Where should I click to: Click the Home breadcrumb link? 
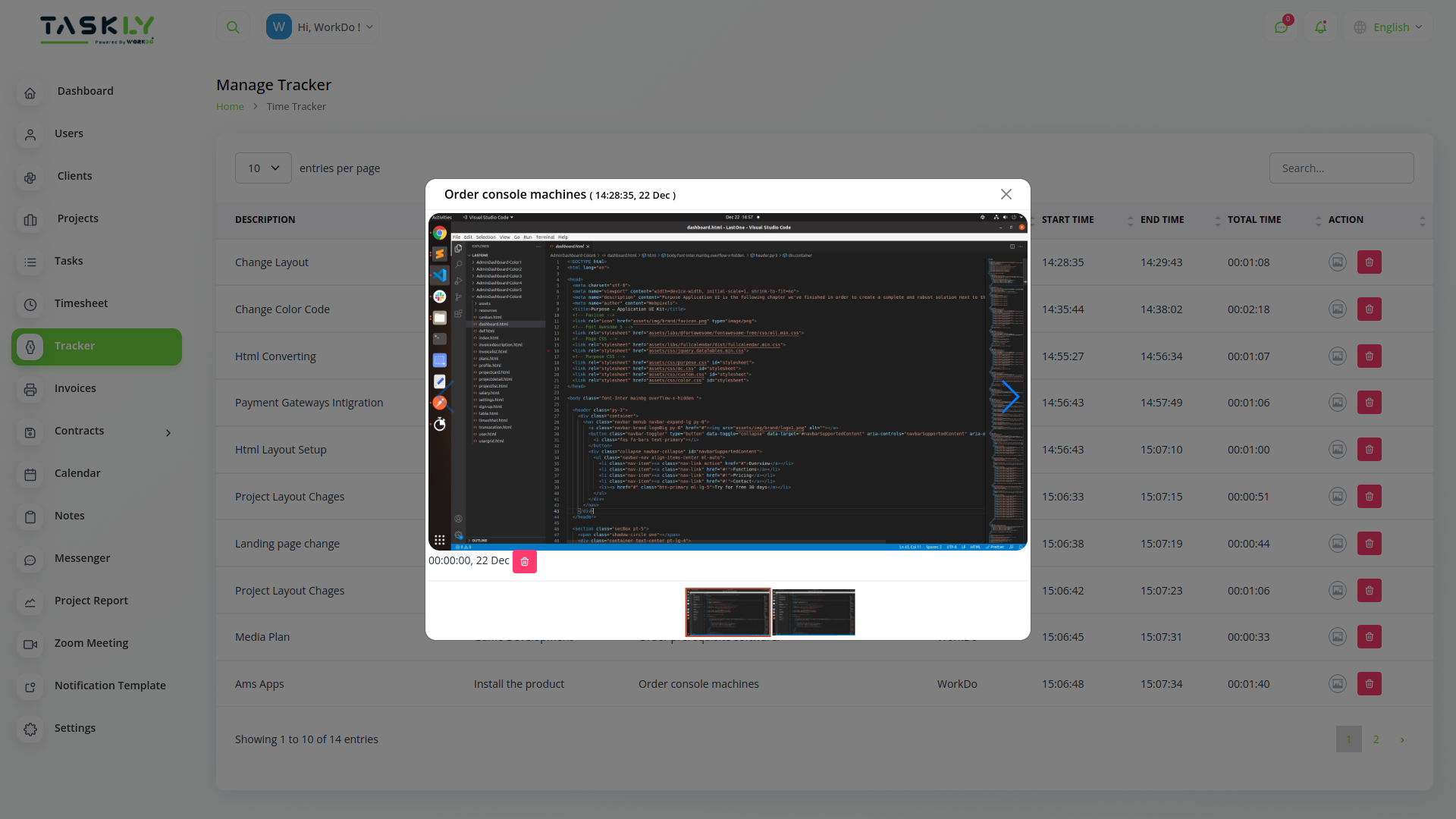229,106
